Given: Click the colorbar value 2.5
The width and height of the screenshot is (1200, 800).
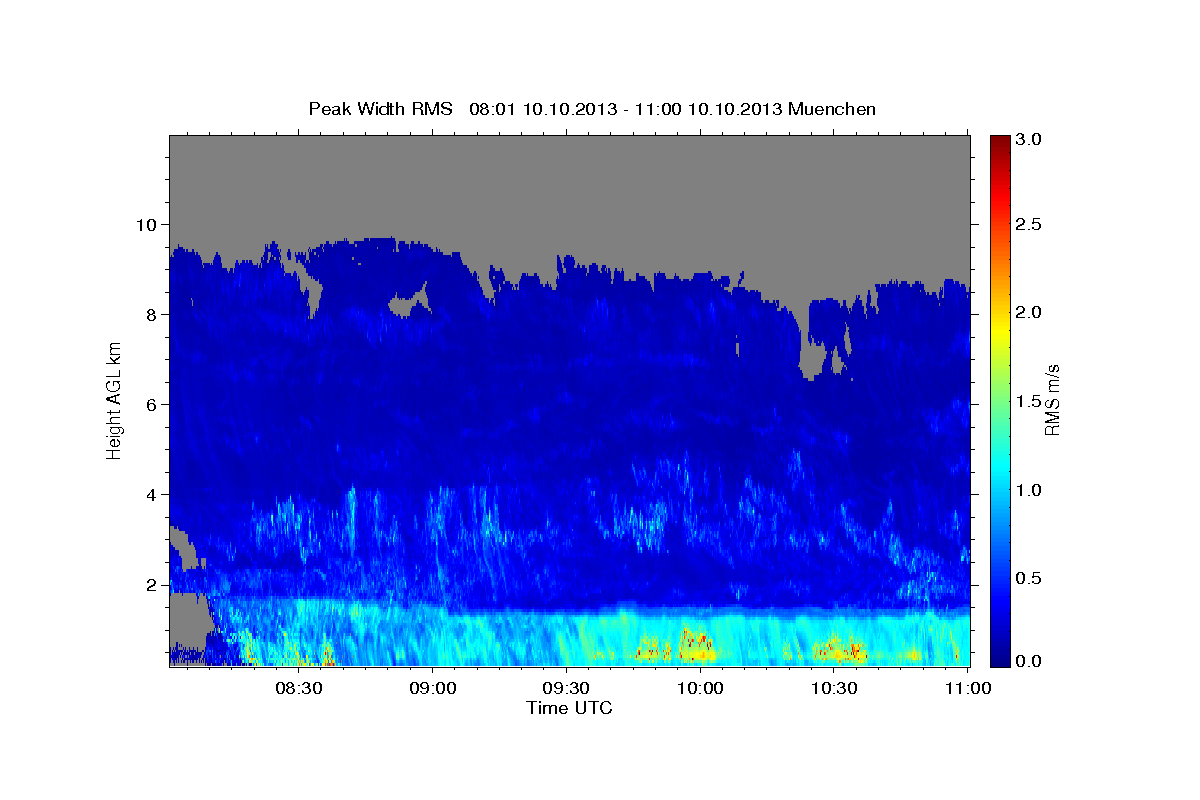Looking at the screenshot, I should pos(1030,224).
